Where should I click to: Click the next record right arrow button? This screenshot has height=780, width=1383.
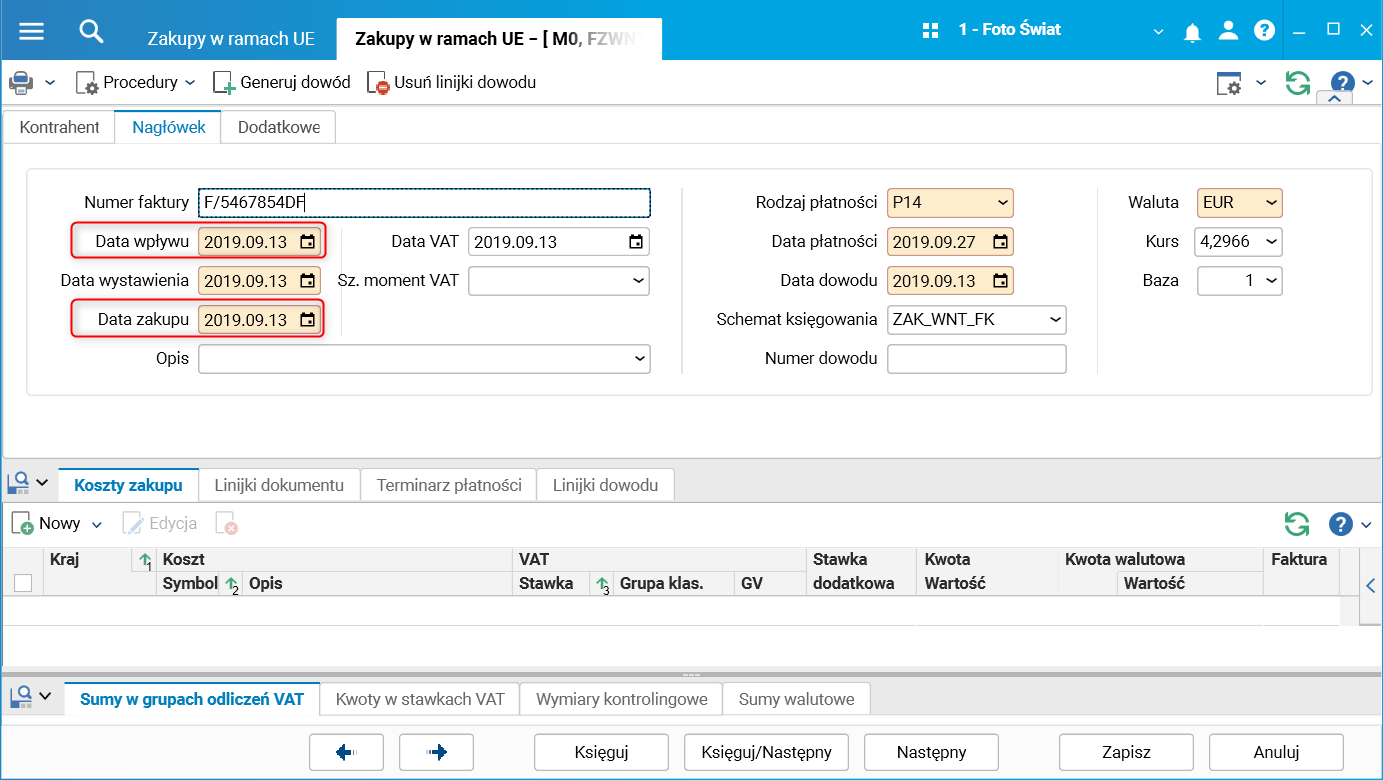point(436,753)
